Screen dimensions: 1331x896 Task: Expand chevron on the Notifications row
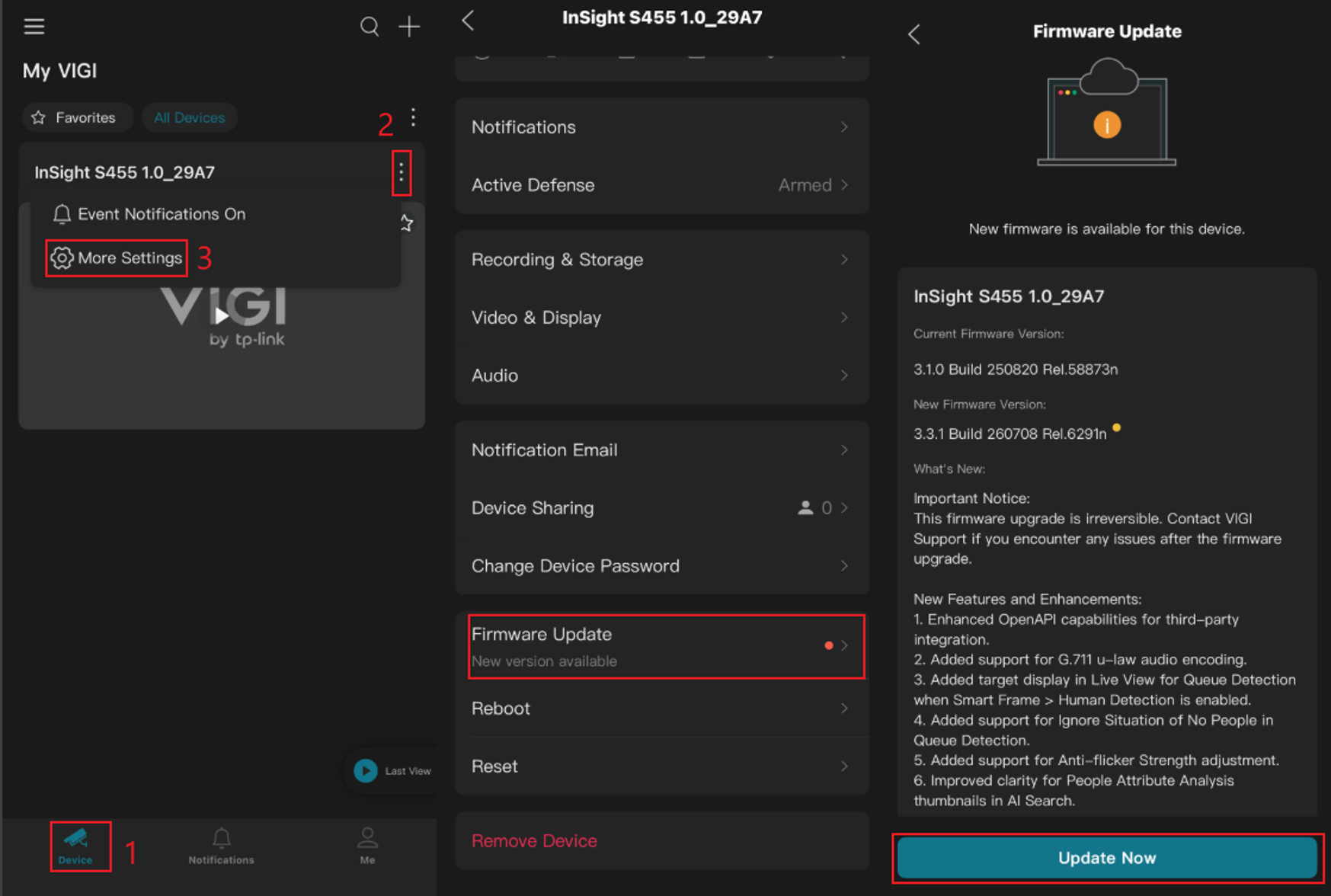coord(844,127)
